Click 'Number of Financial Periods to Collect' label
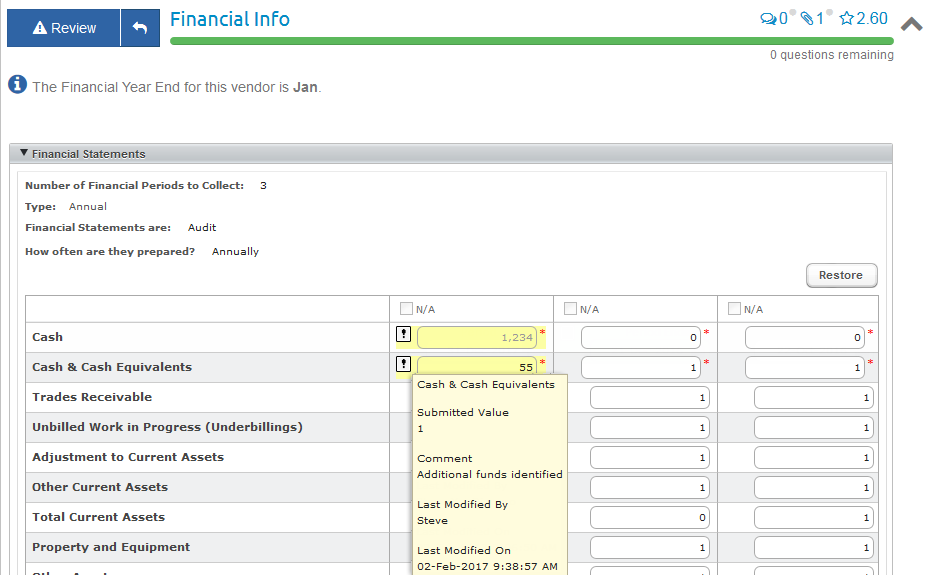Image resolution: width=930 pixels, height=575 pixels. pos(135,186)
